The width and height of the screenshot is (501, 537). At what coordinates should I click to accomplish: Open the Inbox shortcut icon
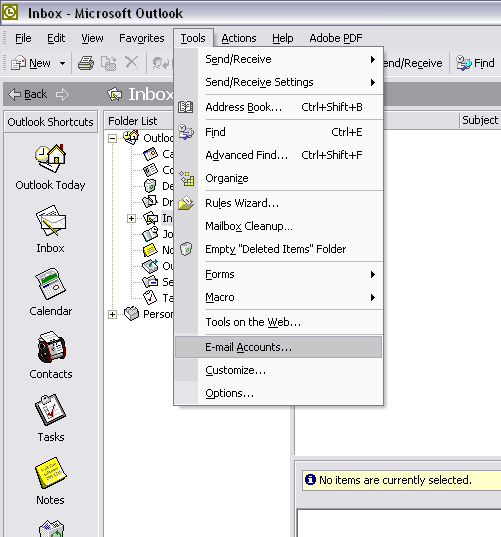click(x=51, y=221)
